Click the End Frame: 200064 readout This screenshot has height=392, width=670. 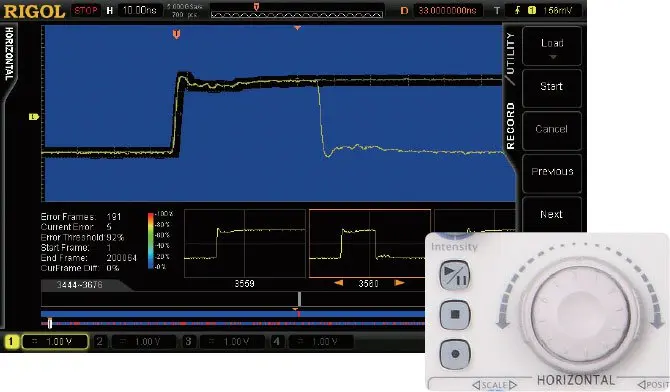89,258
